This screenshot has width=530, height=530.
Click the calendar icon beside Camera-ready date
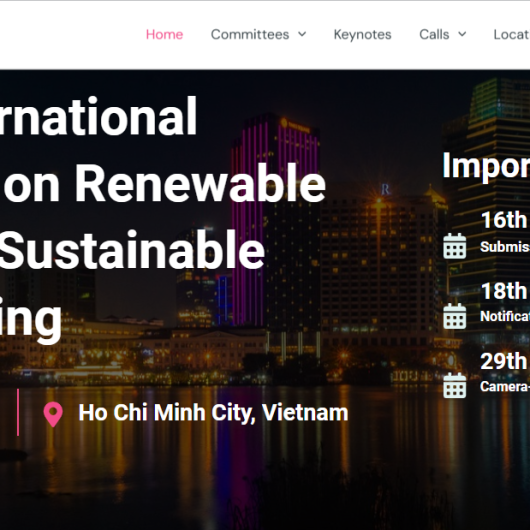tap(455, 385)
